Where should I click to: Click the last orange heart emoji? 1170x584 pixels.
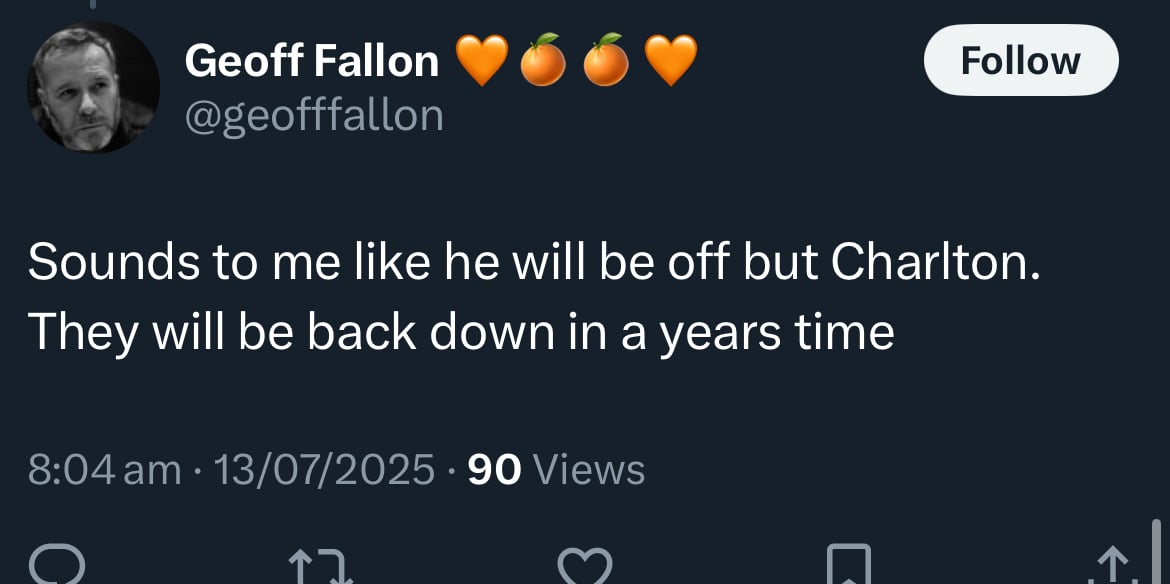(x=670, y=60)
